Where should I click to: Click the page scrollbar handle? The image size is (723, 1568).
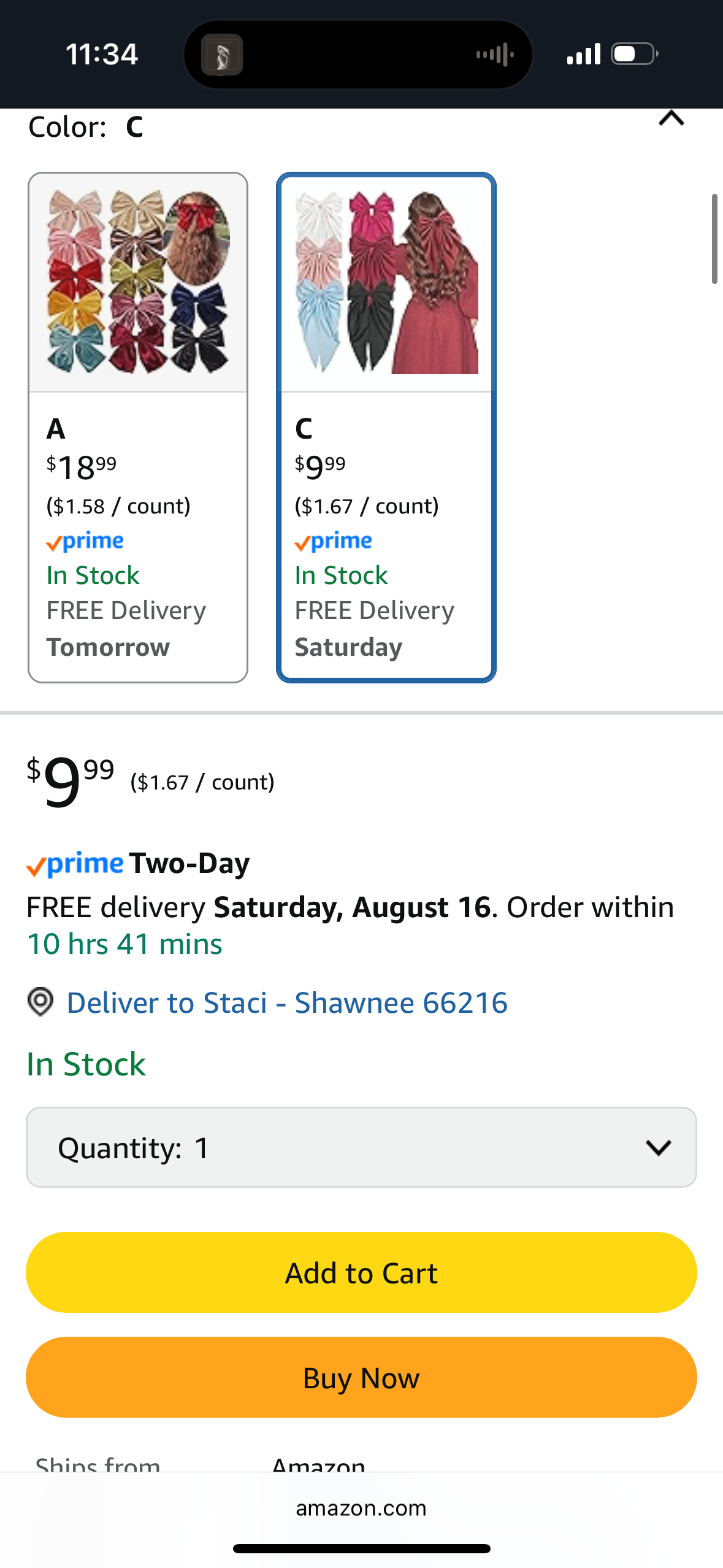[714, 239]
